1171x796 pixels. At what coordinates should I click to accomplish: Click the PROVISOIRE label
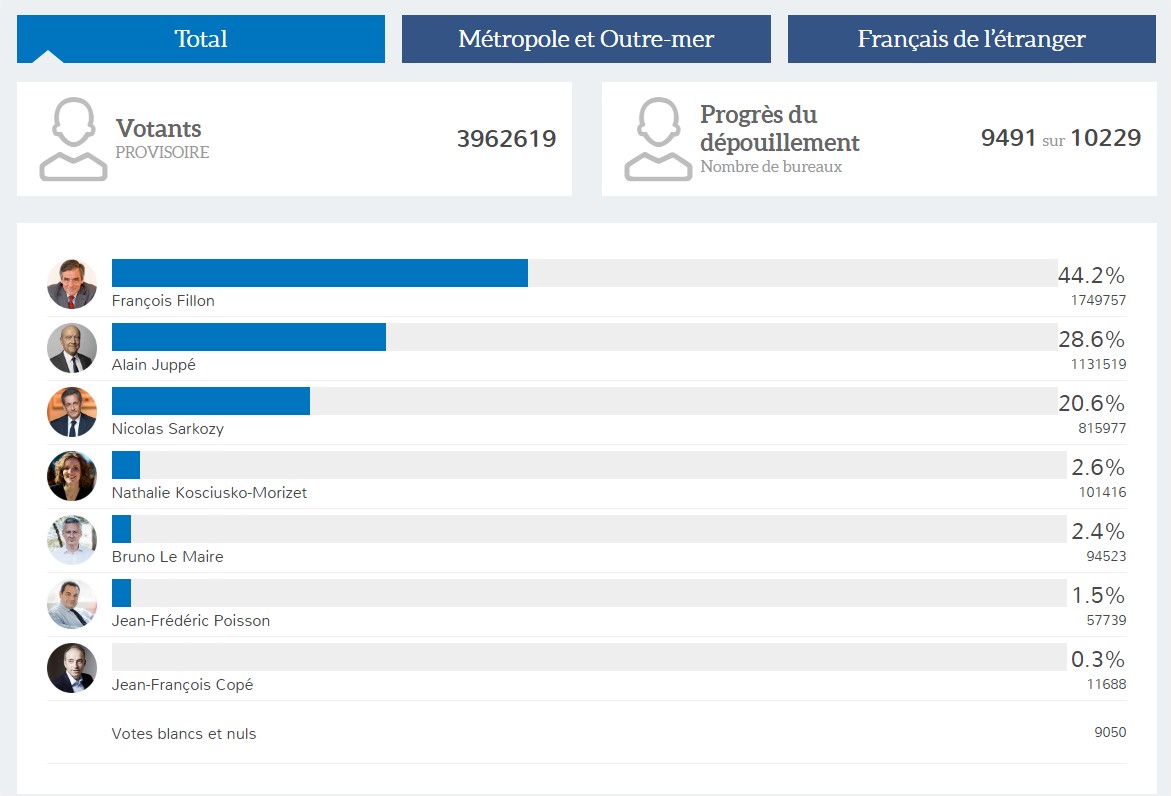tap(162, 152)
